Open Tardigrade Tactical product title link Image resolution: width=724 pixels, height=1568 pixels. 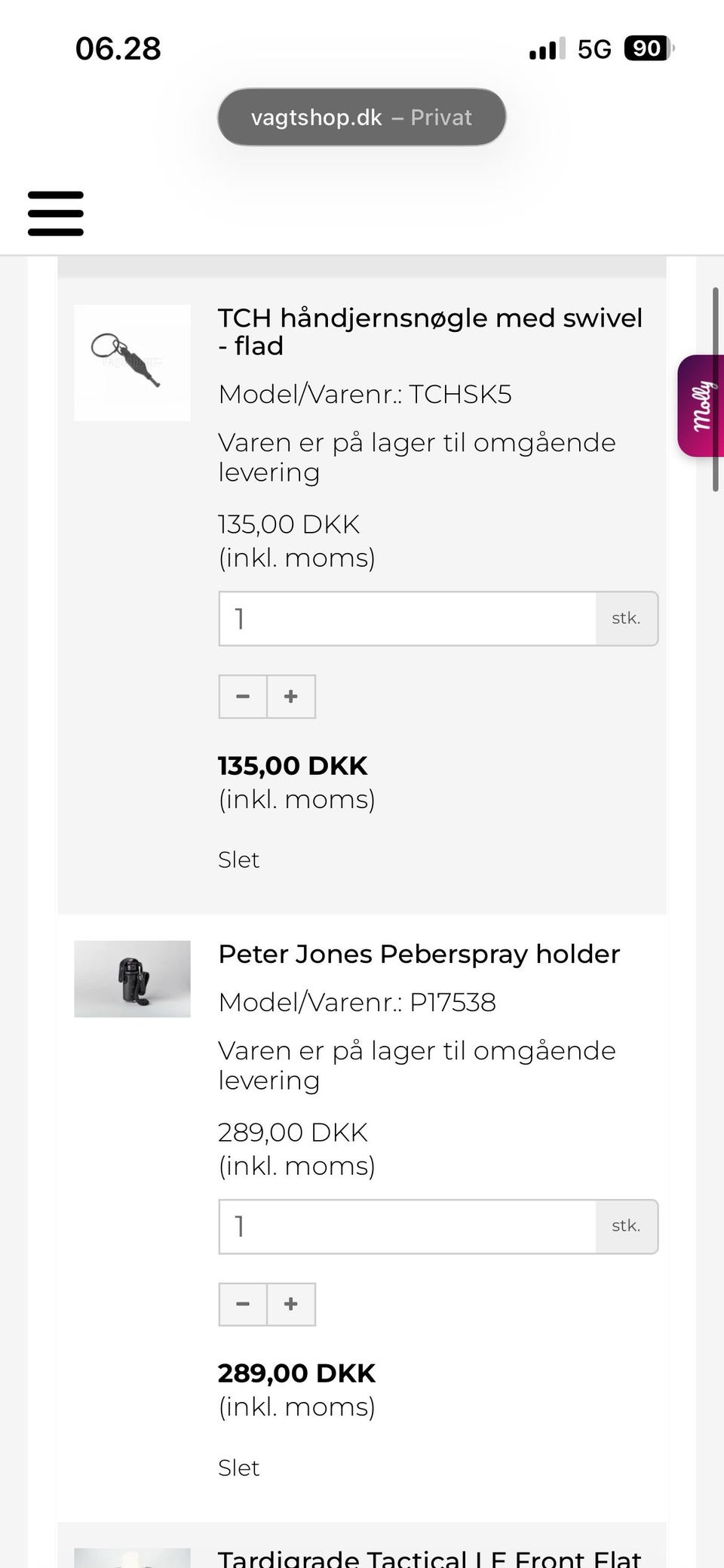(430, 1556)
